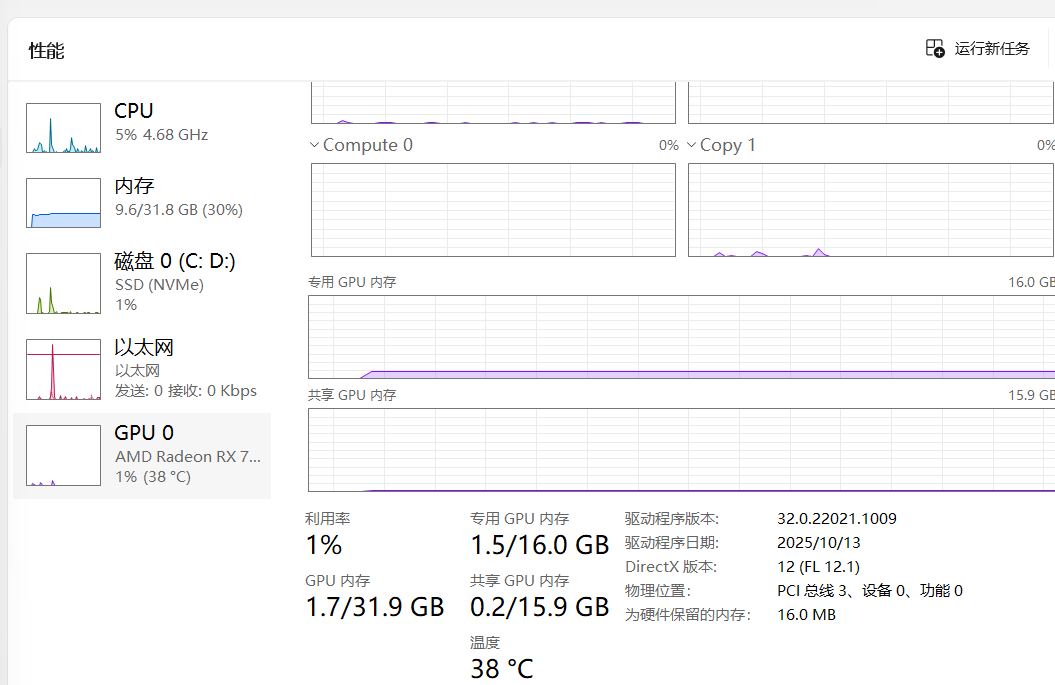
Task: Click the 性能 page heading
Action: (46, 51)
